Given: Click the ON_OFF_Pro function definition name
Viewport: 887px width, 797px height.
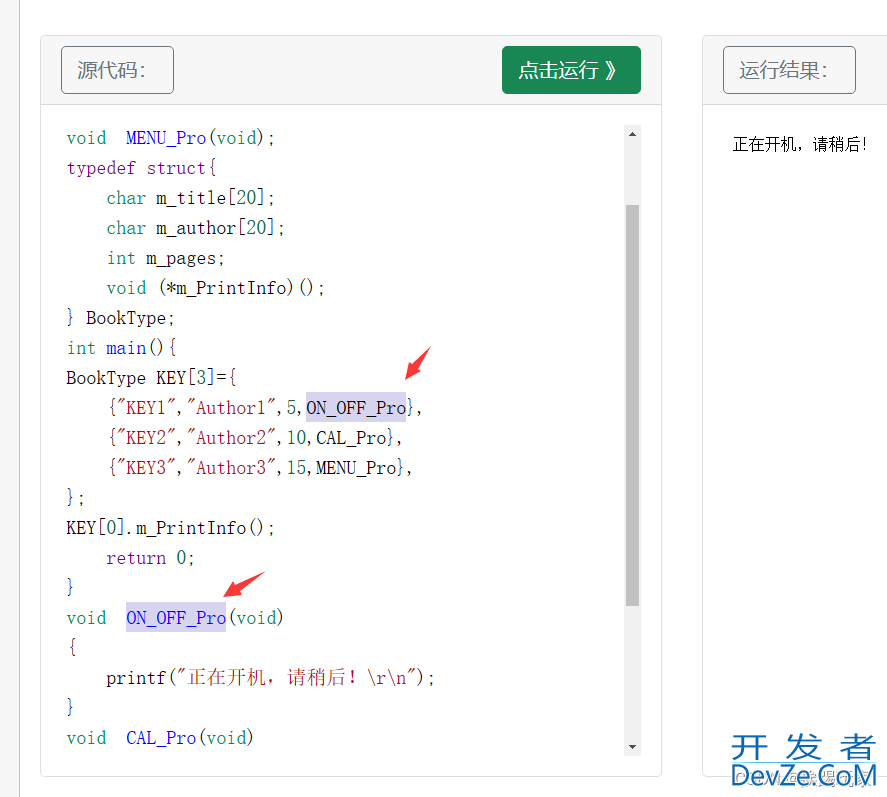Looking at the screenshot, I should (176, 617).
